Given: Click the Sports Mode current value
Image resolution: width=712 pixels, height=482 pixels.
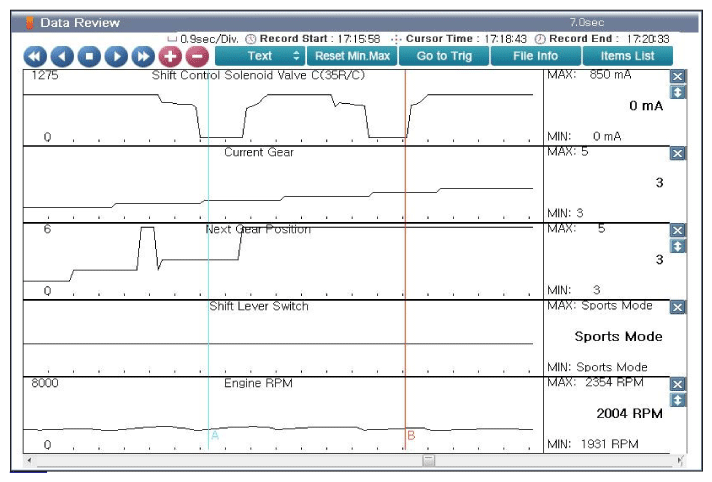Looking at the screenshot, I should (618, 337).
